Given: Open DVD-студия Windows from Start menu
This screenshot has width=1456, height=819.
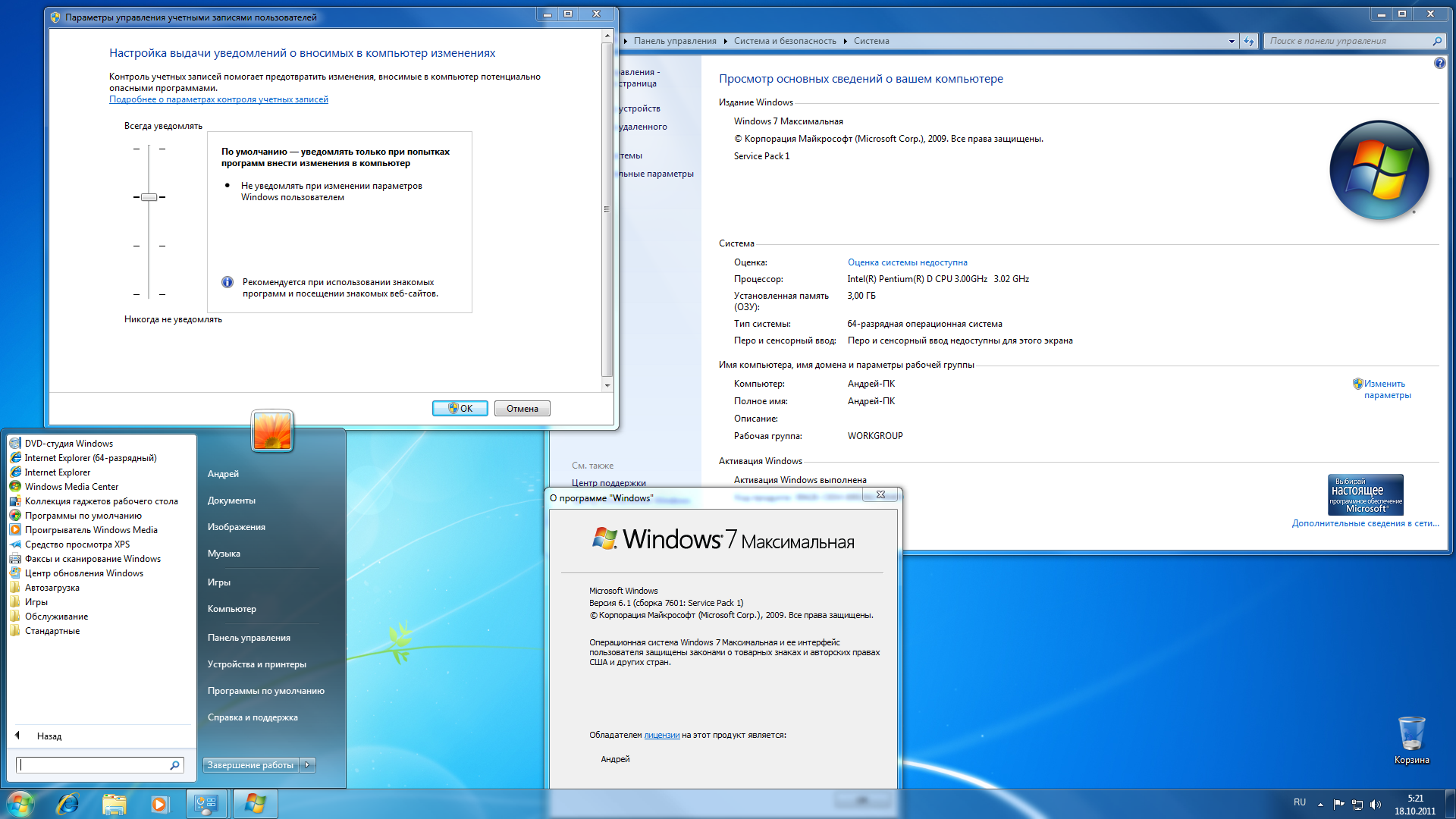Looking at the screenshot, I should (x=68, y=444).
